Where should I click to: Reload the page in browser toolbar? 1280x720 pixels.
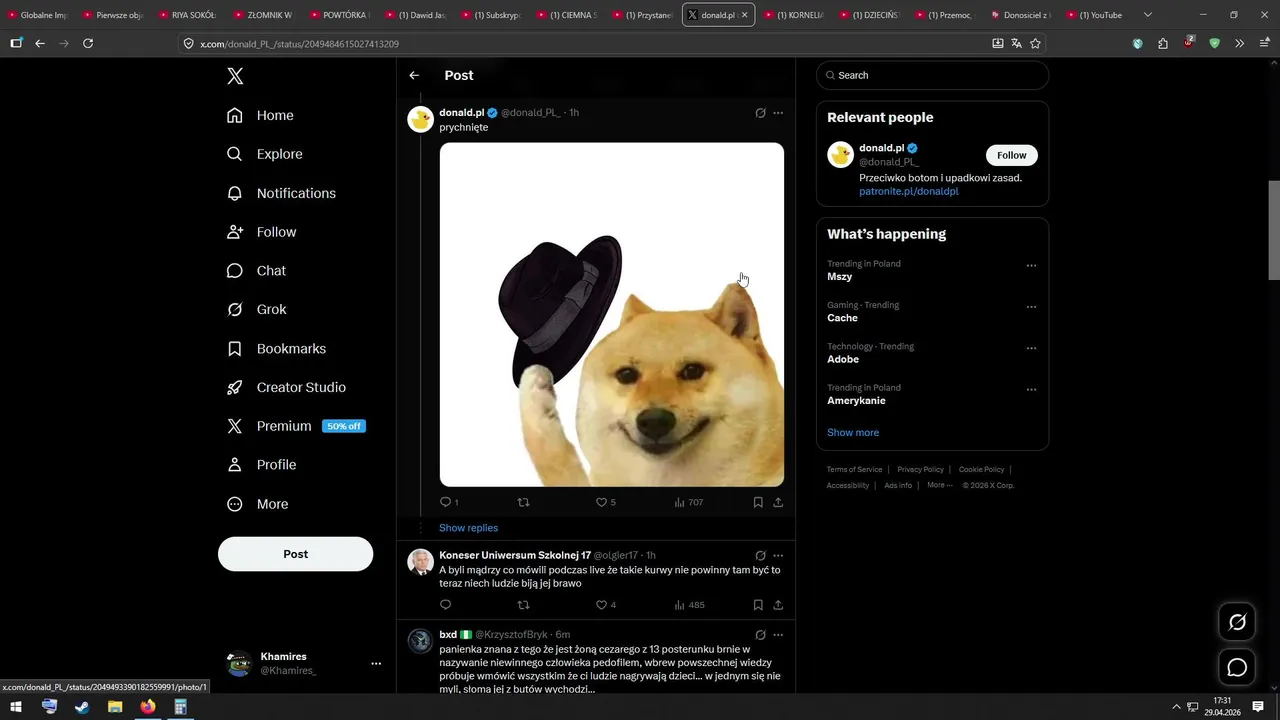click(x=88, y=43)
